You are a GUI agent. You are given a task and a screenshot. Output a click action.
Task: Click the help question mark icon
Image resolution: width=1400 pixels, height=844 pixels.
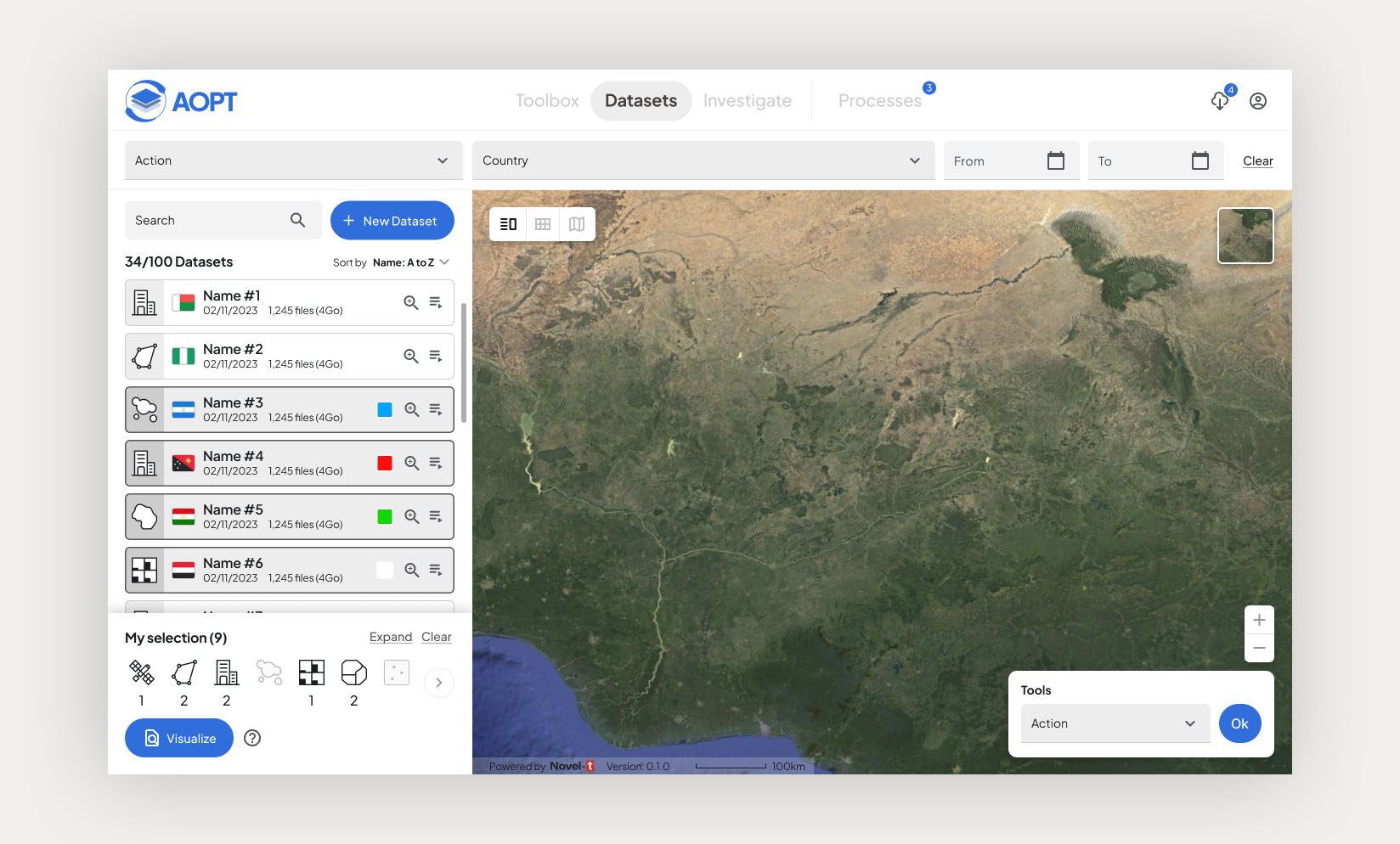coord(252,738)
